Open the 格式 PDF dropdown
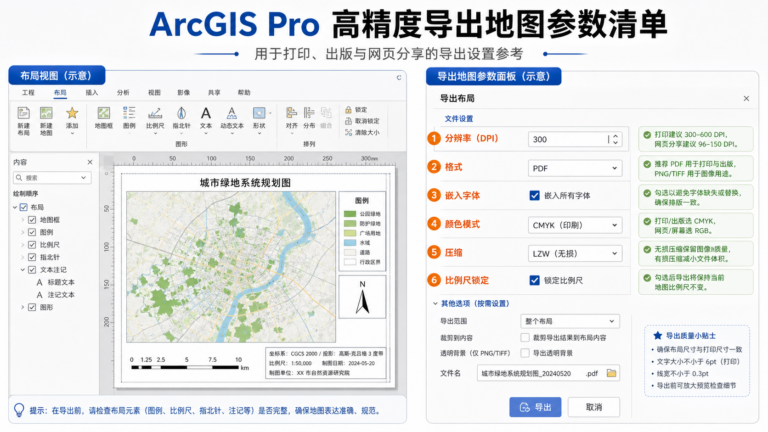The height and width of the screenshot is (432, 768). coord(575,168)
